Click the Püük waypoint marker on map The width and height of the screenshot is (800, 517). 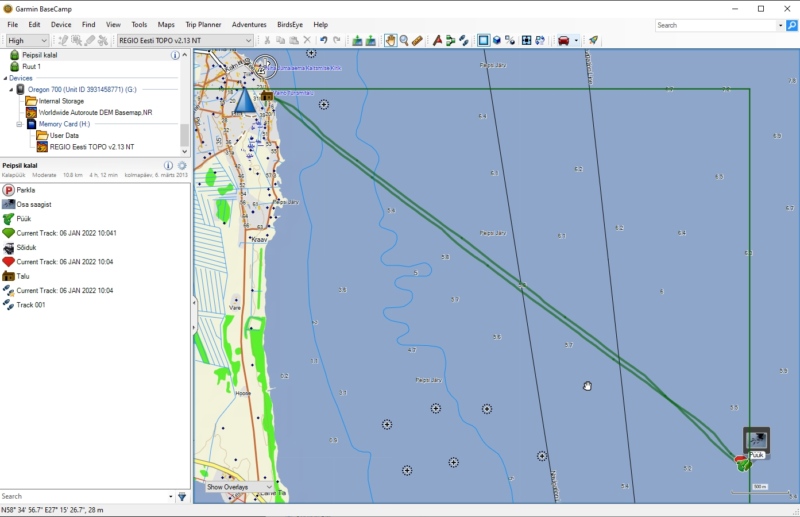coord(746,464)
